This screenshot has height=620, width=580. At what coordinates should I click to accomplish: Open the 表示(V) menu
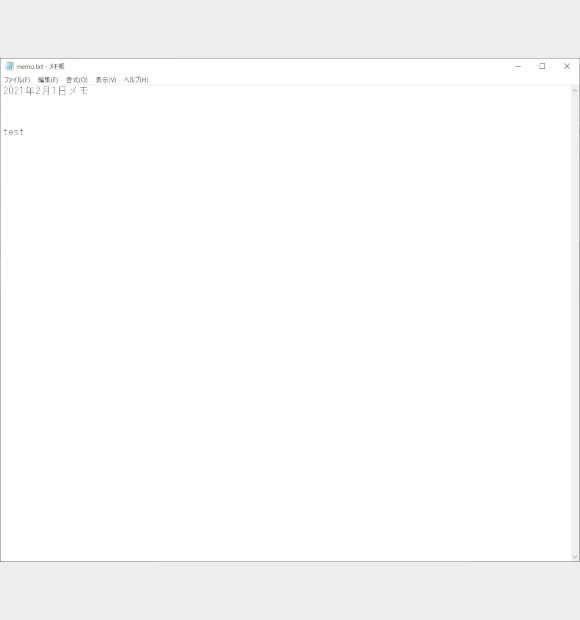(106, 80)
